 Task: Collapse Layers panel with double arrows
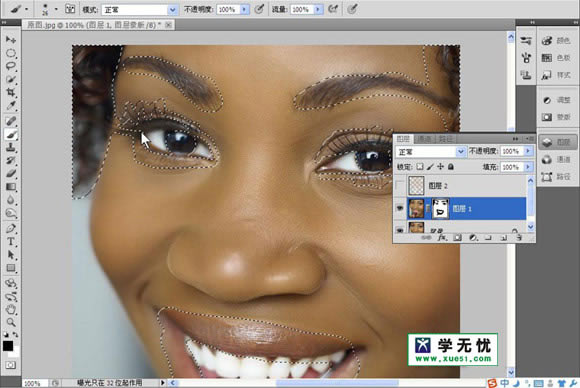click(x=515, y=139)
